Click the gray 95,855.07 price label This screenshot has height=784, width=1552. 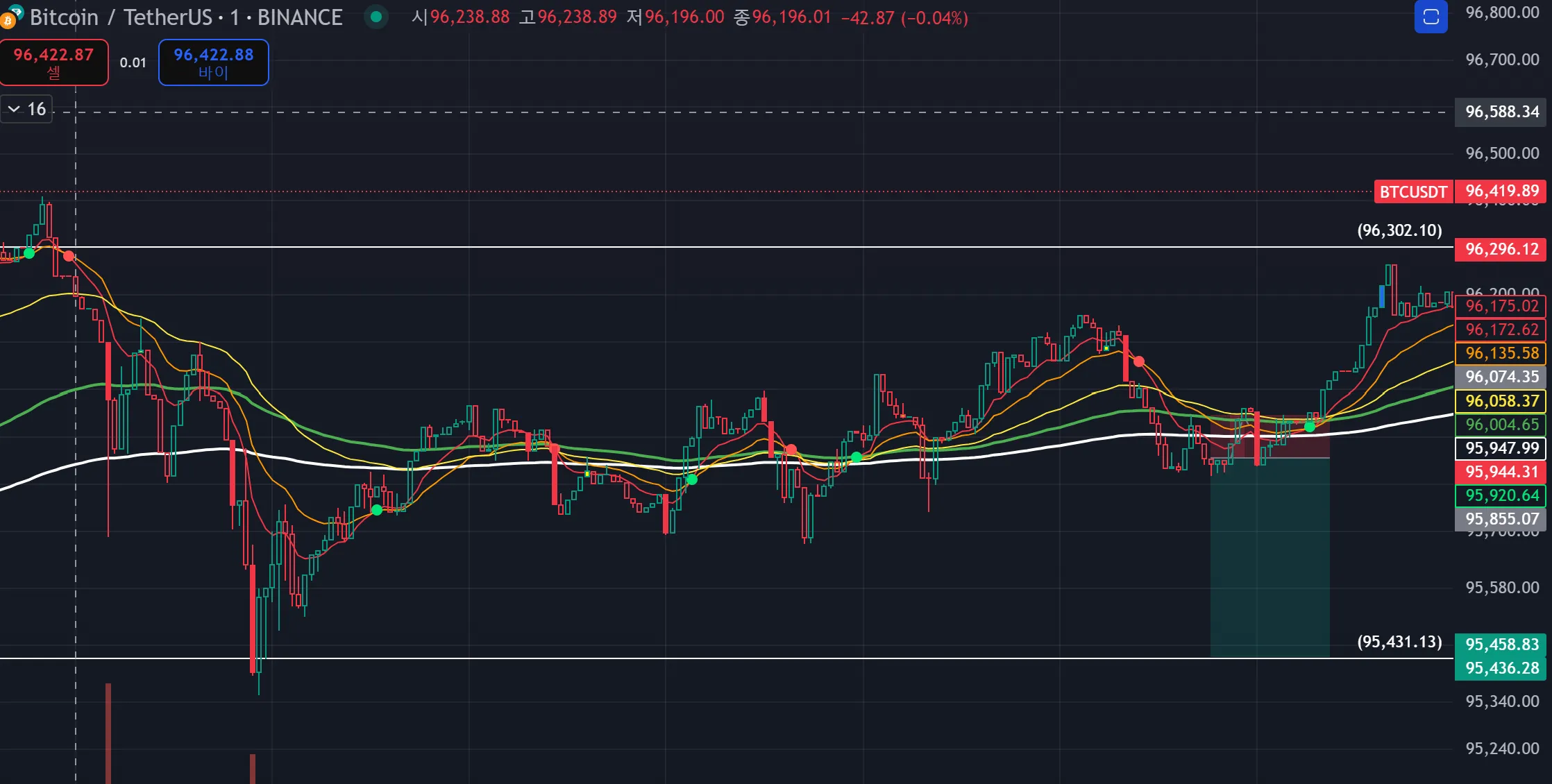pos(1501,519)
